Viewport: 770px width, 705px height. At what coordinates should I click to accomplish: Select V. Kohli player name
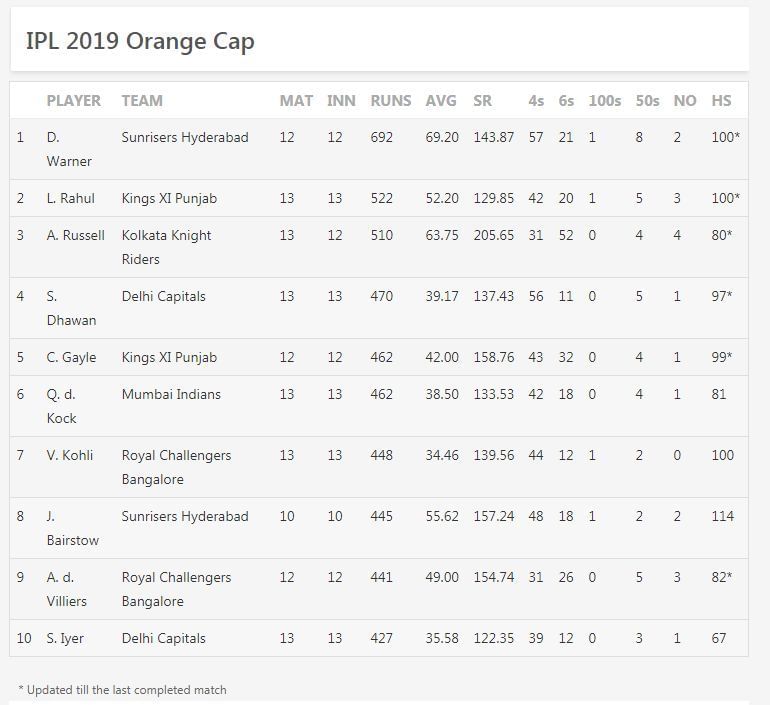tap(70, 455)
